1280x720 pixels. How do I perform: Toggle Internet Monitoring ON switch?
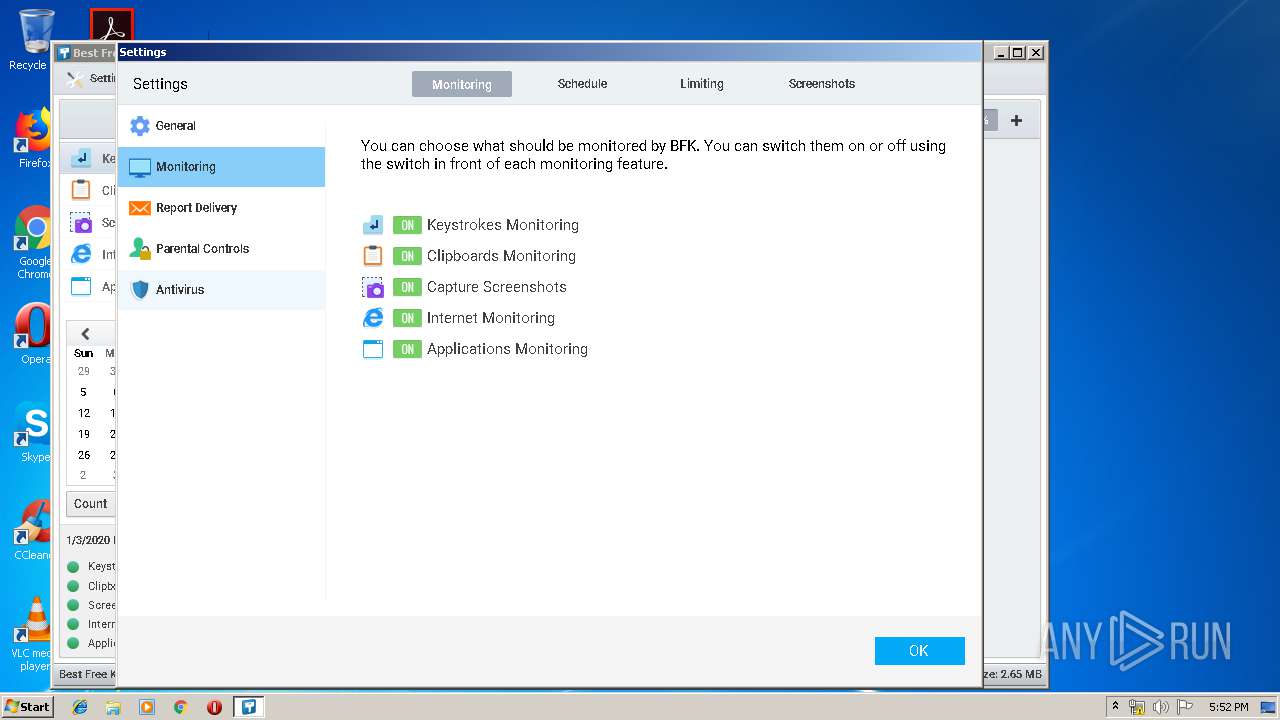(x=407, y=318)
